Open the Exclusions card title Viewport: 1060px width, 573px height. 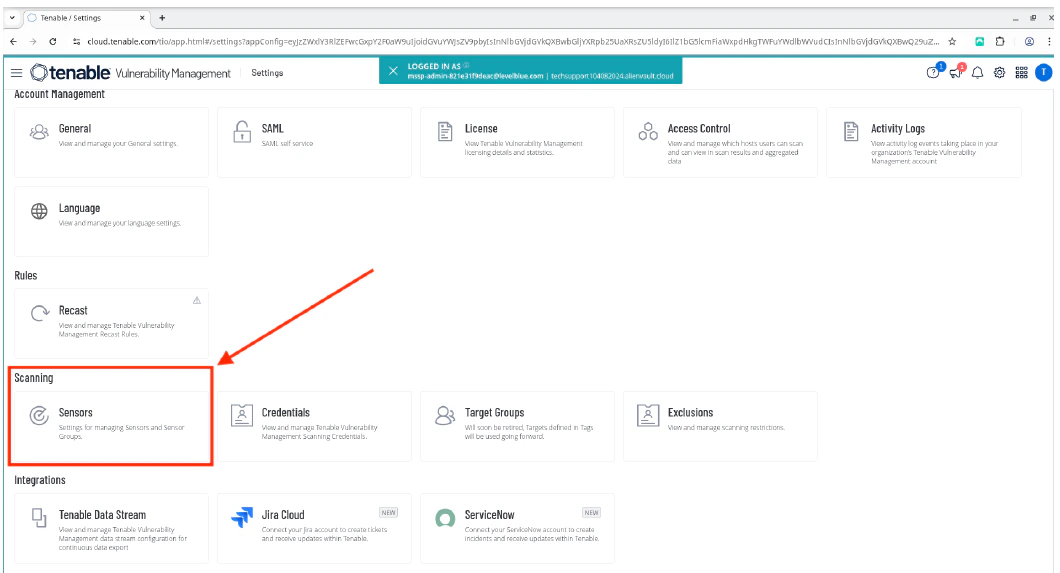click(690, 412)
